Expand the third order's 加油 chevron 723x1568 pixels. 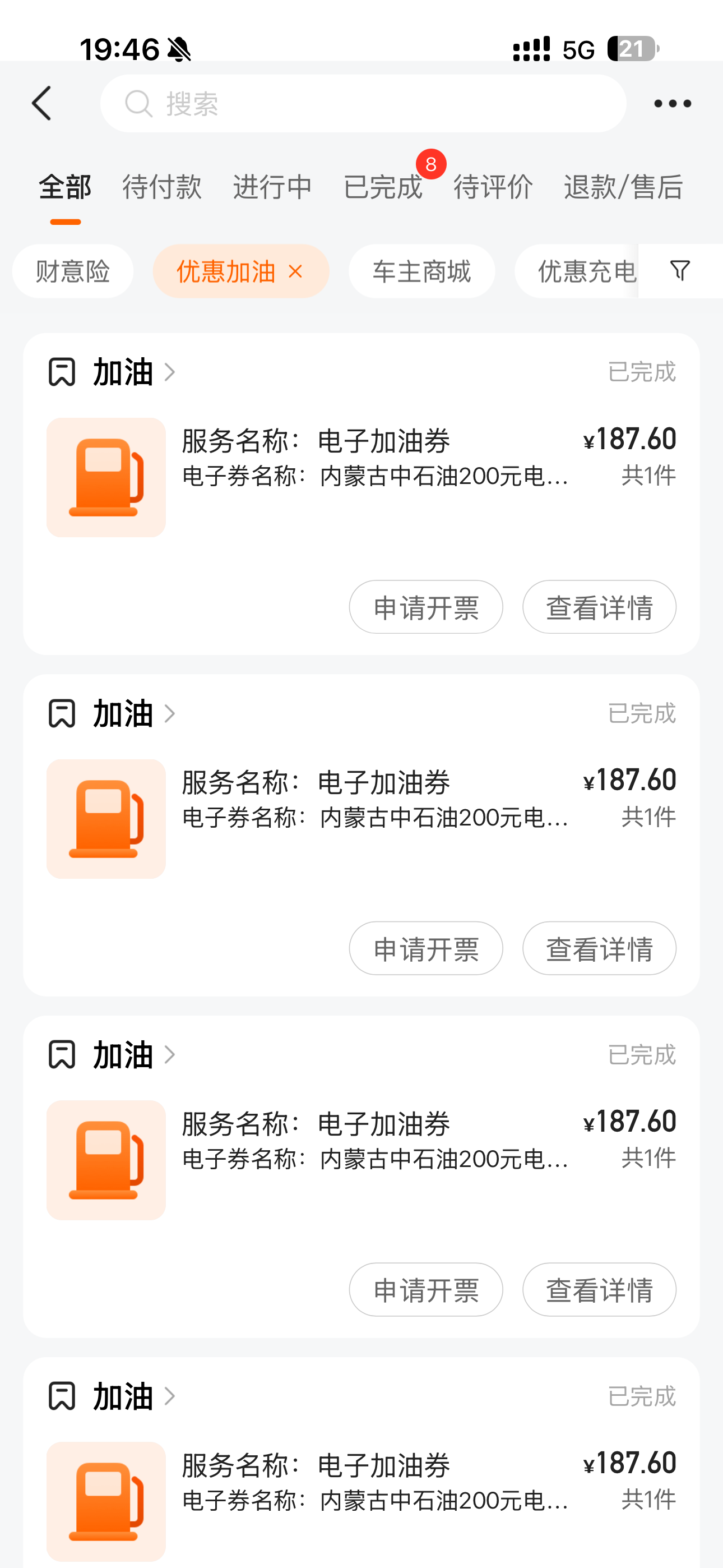point(170,1055)
